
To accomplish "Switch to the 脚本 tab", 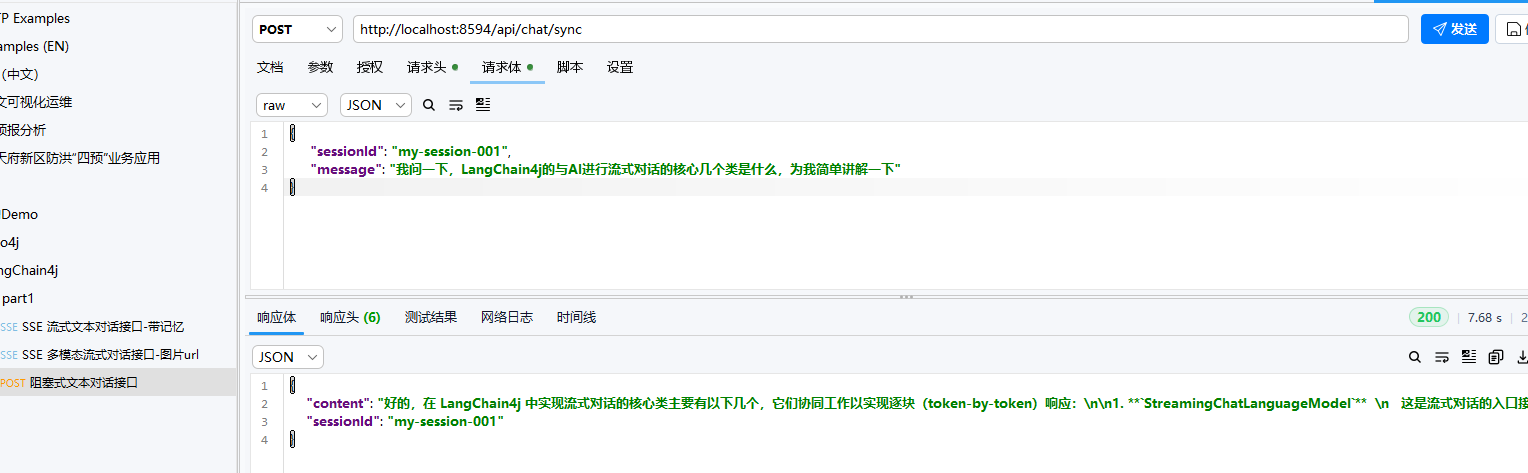I will [570, 67].
